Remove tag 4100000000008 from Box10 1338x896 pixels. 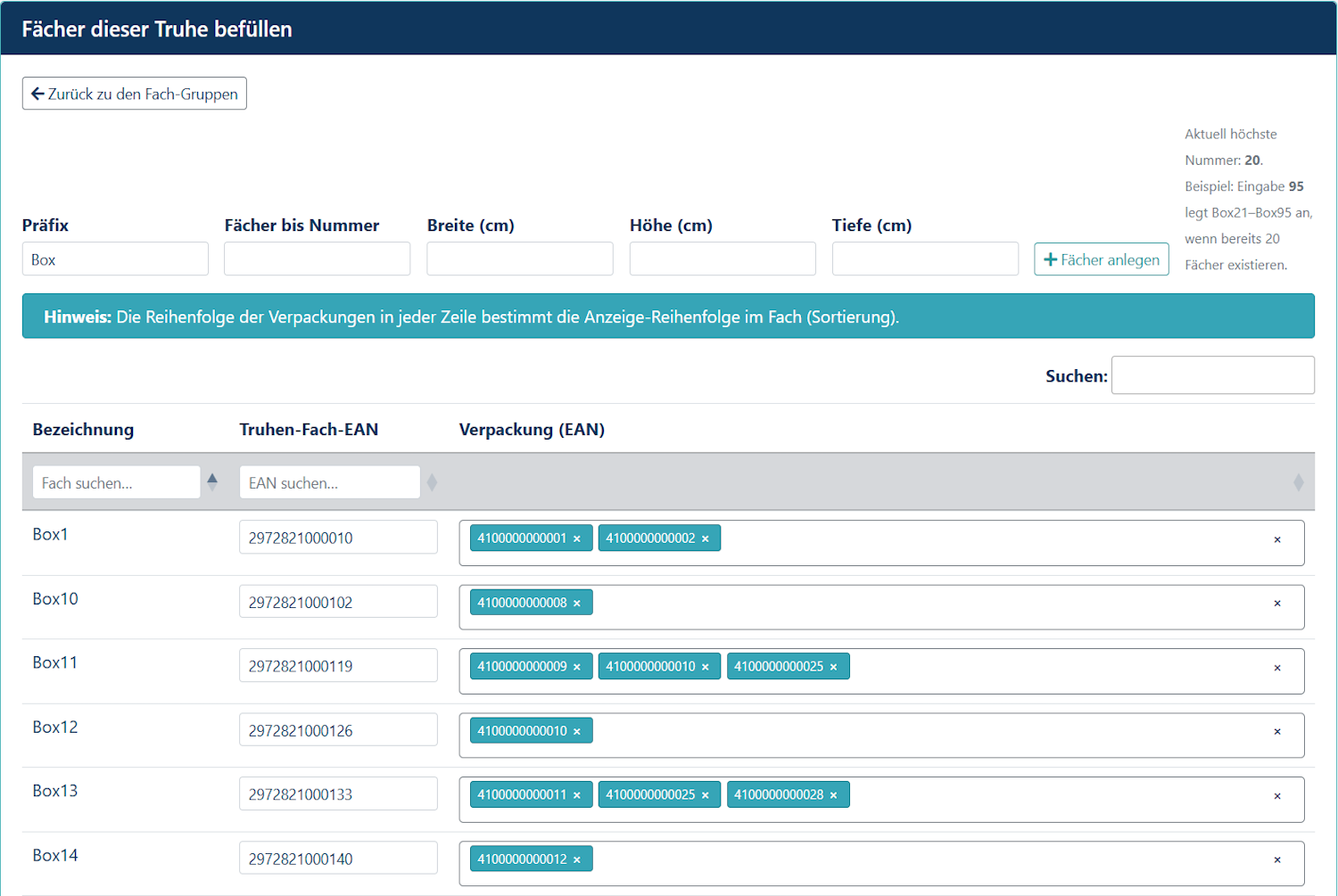coord(577,604)
